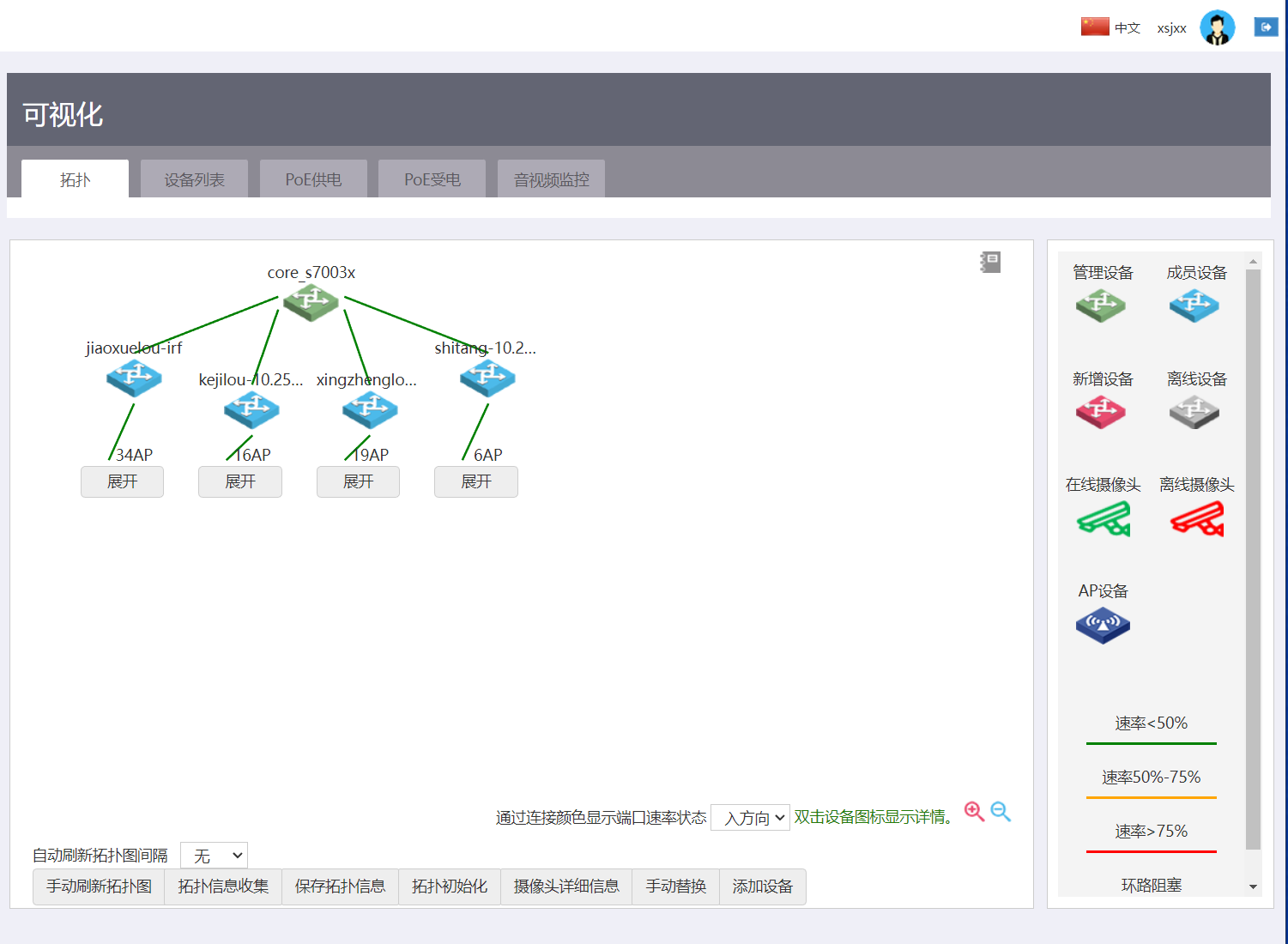Select the core_s7003x switch icon
Screen dimensions: 1288x944
[x=311, y=303]
